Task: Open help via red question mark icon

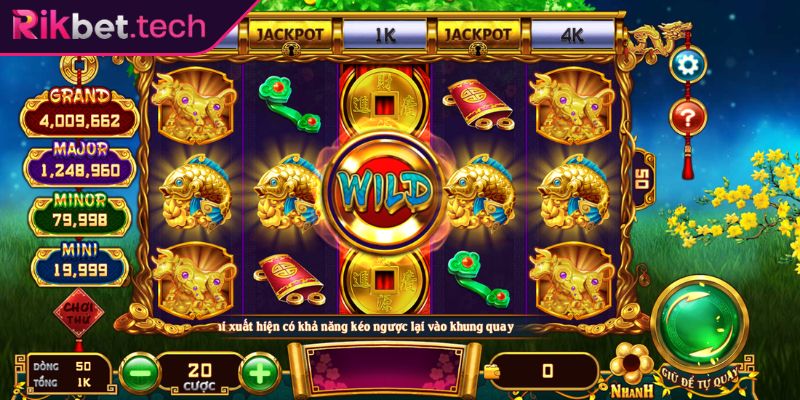Action: pyautogui.click(x=688, y=117)
